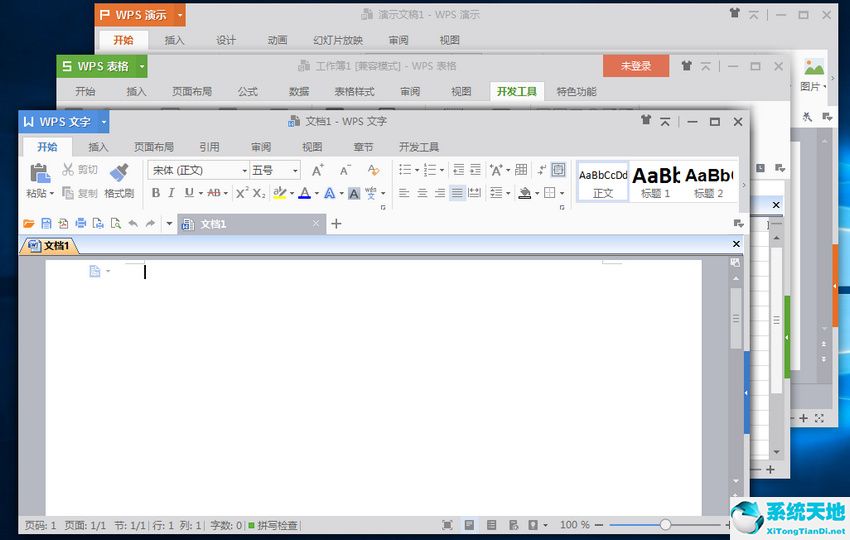This screenshot has height=540, width=850.
Task: Click the Copy (复制) icon
Action: [x=68, y=193]
